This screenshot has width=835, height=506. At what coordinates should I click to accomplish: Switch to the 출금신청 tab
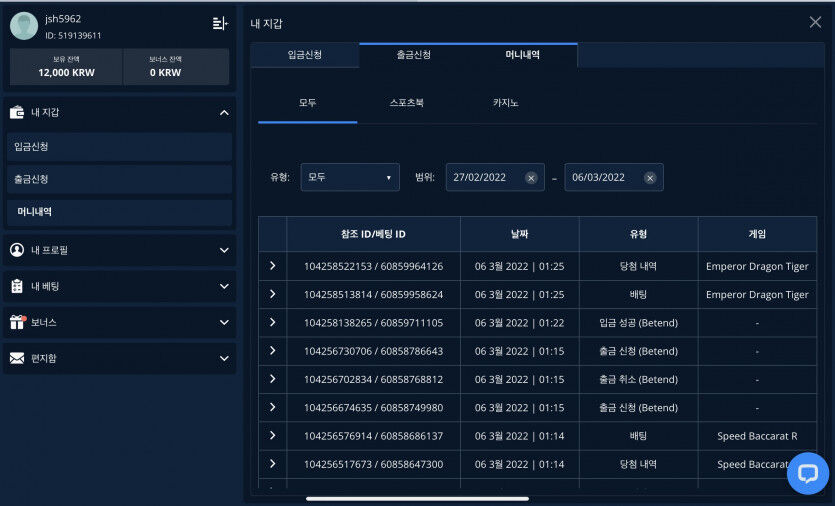point(414,55)
